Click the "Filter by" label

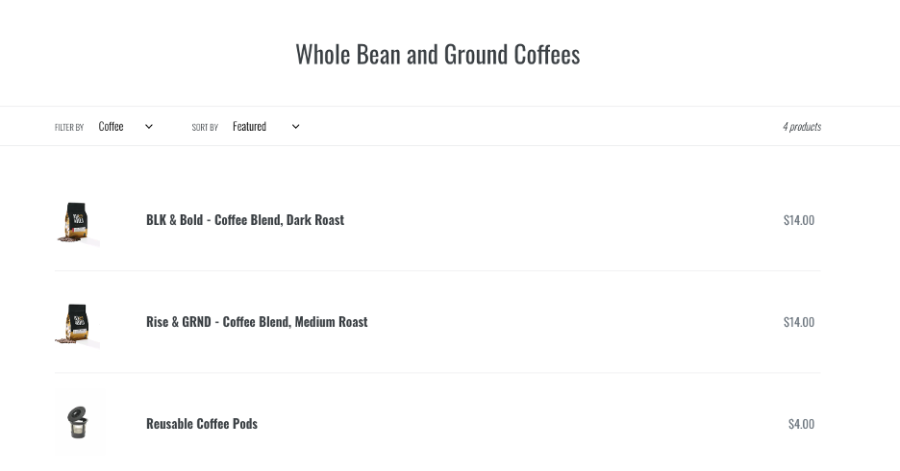(x=69, y=128)
